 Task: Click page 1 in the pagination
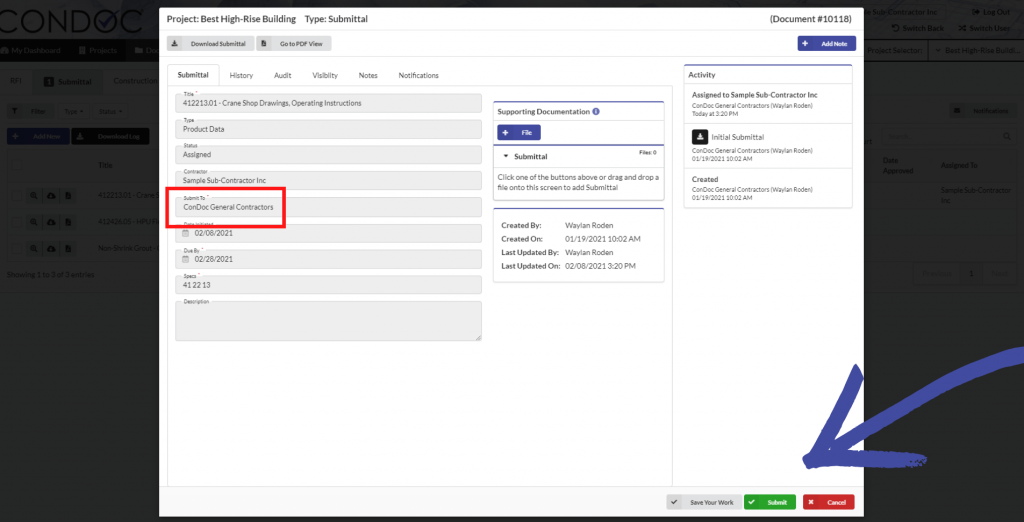click(x=972, y=273)
